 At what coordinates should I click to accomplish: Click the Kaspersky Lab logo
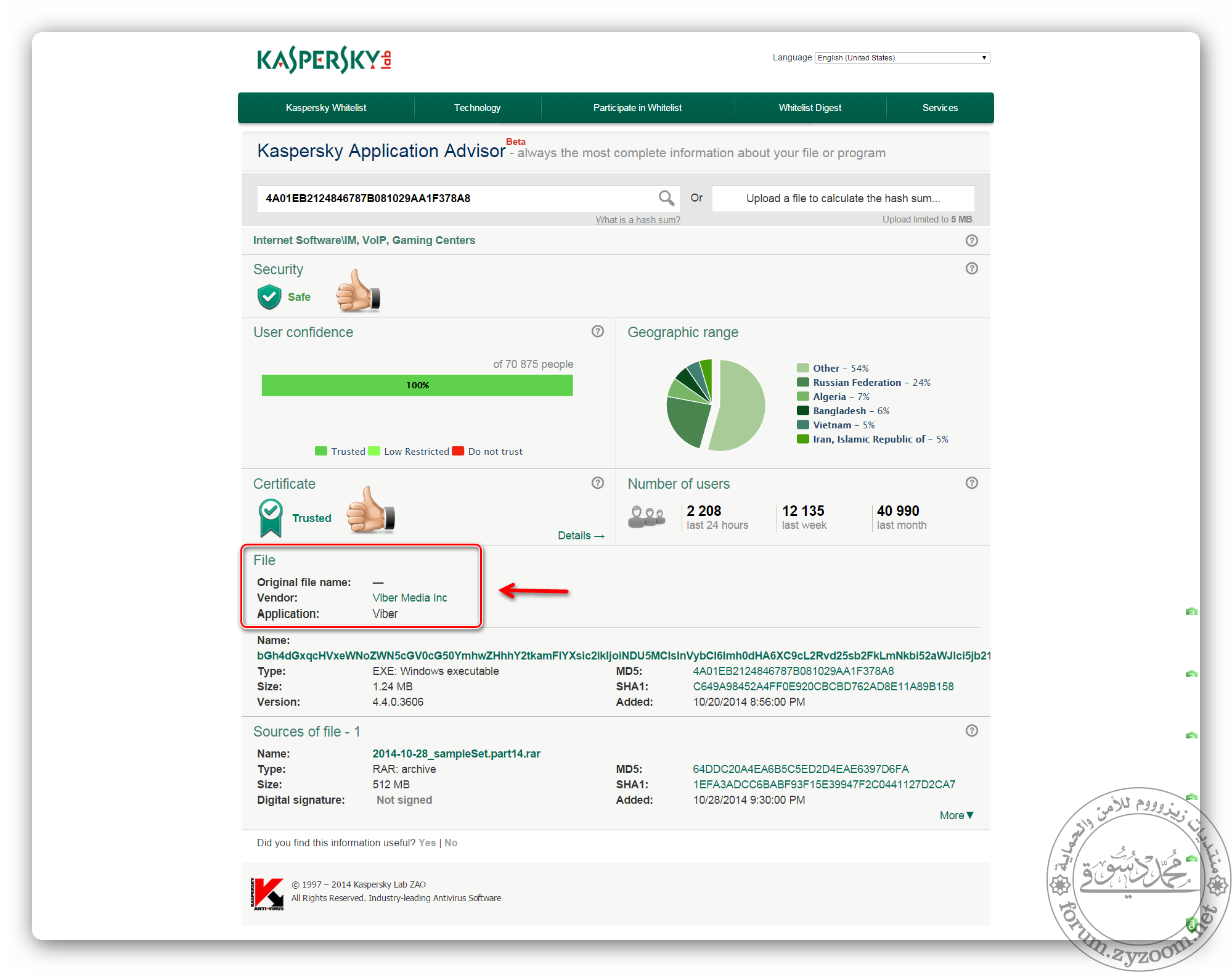[324, 60]
